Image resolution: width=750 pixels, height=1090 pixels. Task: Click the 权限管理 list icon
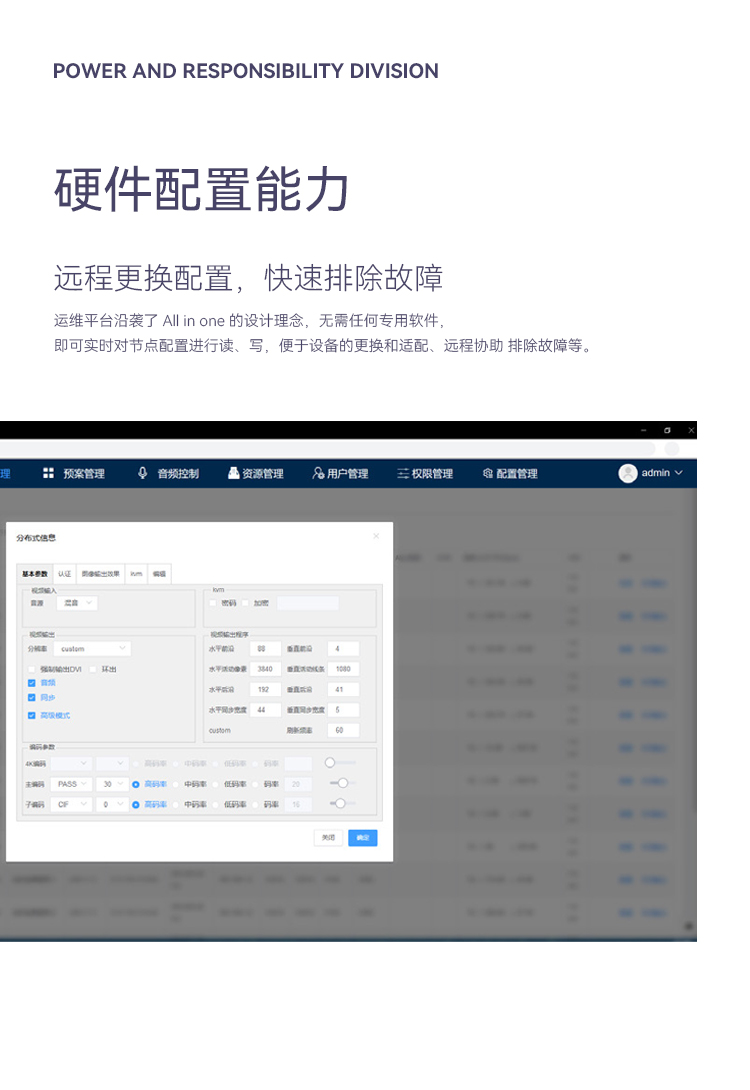tap(403, 473)
